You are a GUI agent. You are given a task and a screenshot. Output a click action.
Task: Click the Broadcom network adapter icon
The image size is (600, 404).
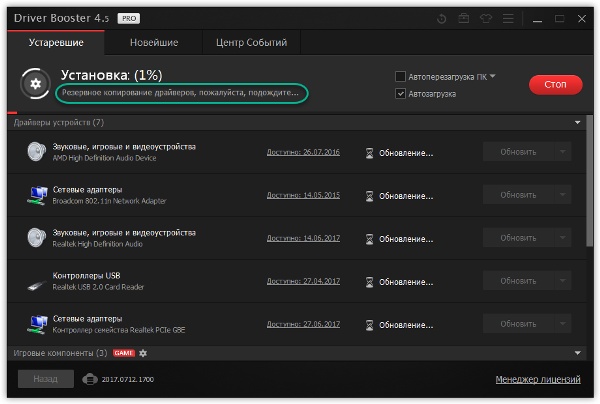click(38, 195)
